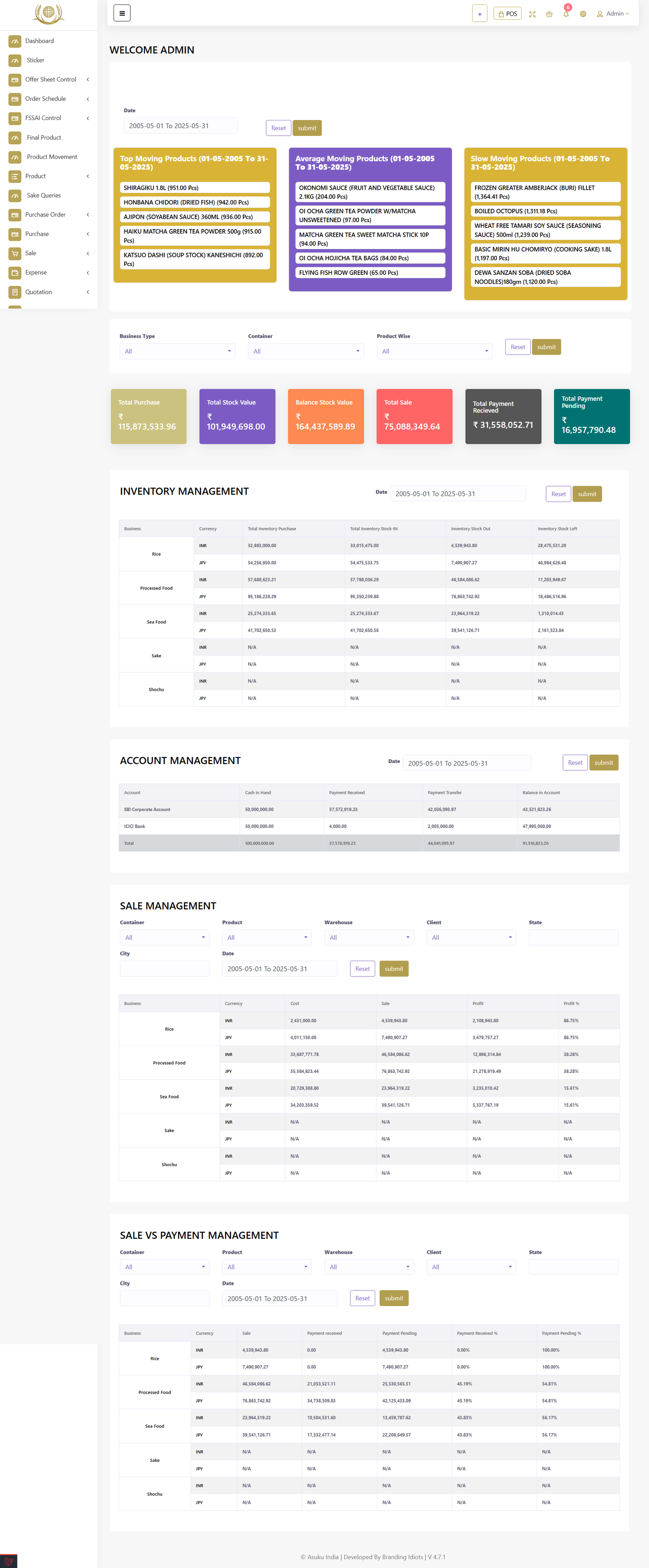
Task: Click the globe language icon
Action: click(x=582, y=14)
